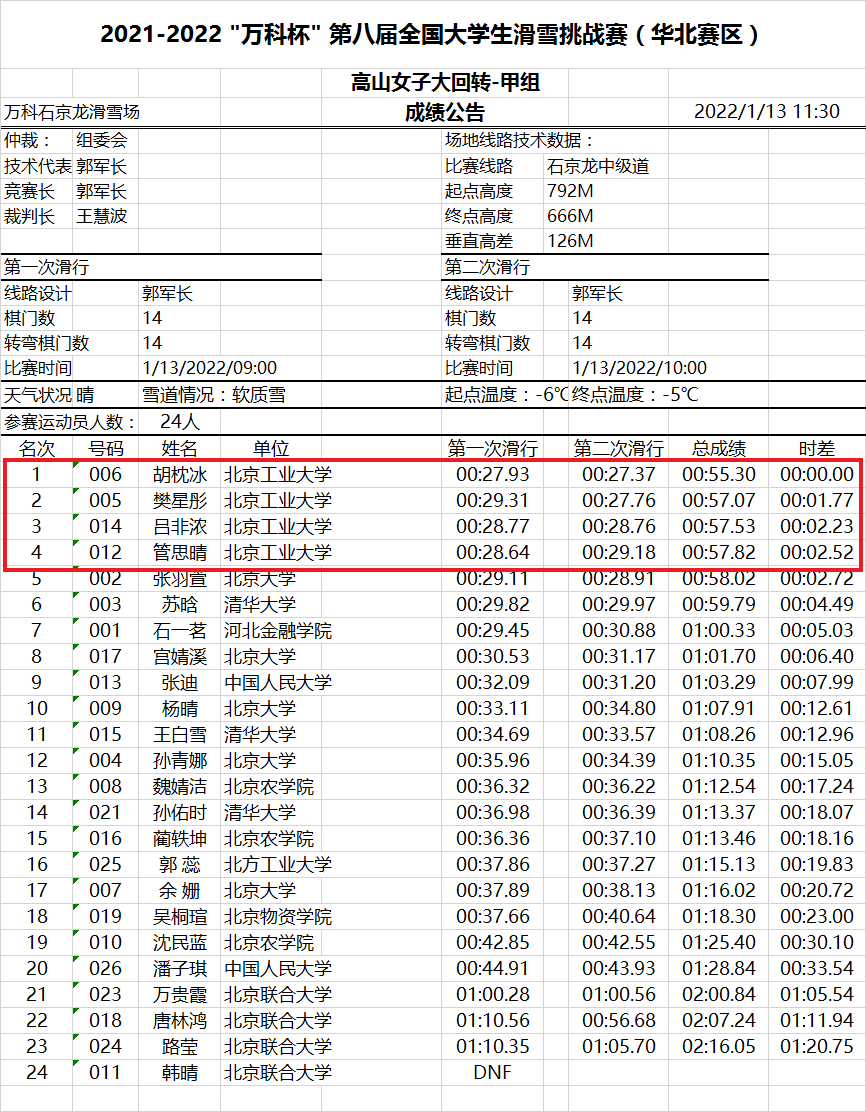866x1112 pixels.
Task: Select bib number 004 cell
Action: (x=106, y=760)
